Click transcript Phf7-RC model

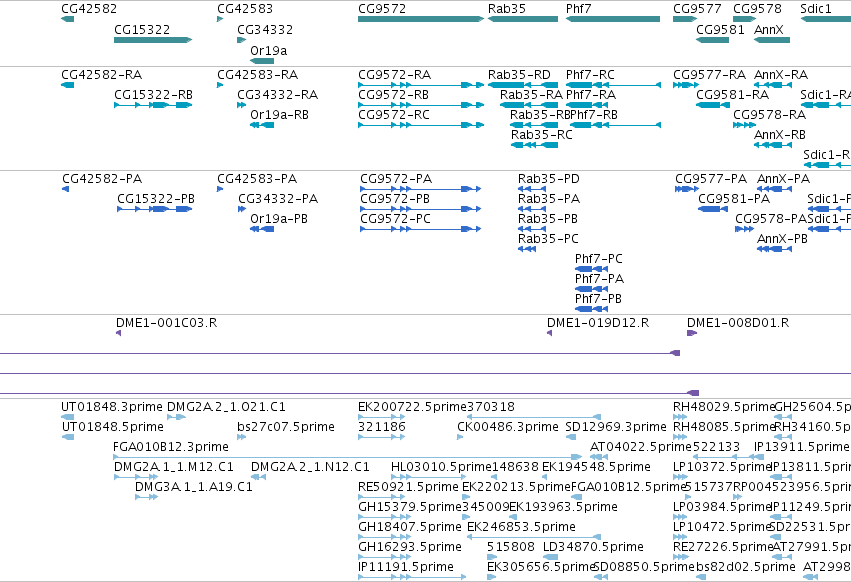point(613,85)
